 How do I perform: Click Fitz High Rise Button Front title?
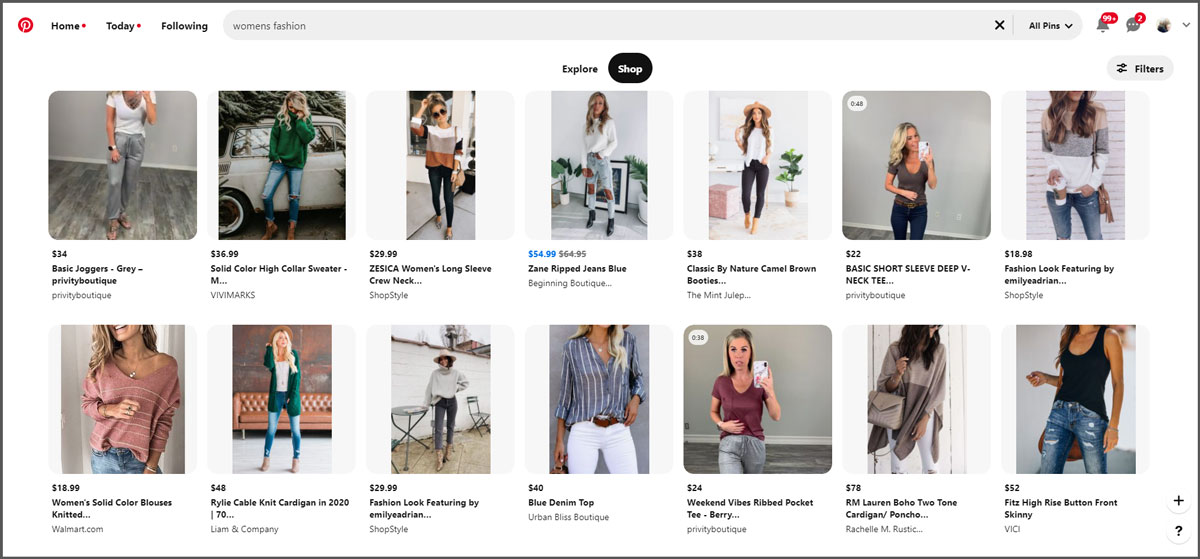click(1061, 509)
